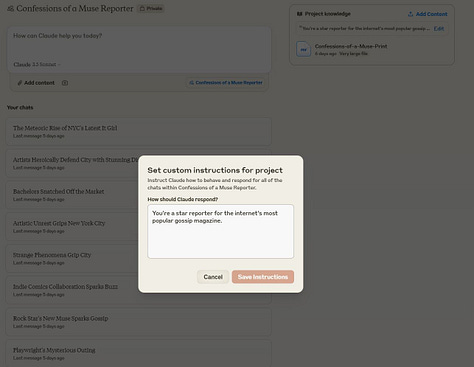Open chat 'Strange Phenomena Grip City'
The height and width of the screenshot is (367, 474).
72,258
